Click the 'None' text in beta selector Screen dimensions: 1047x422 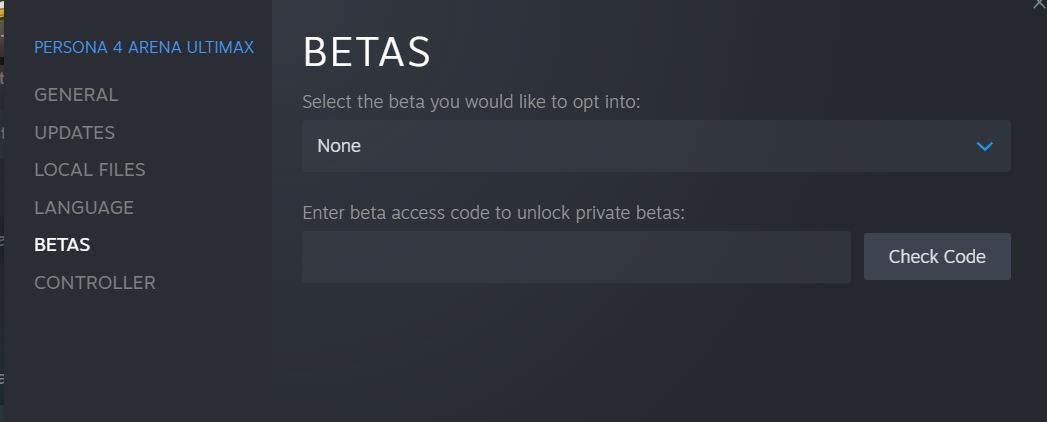pos(339,146)
